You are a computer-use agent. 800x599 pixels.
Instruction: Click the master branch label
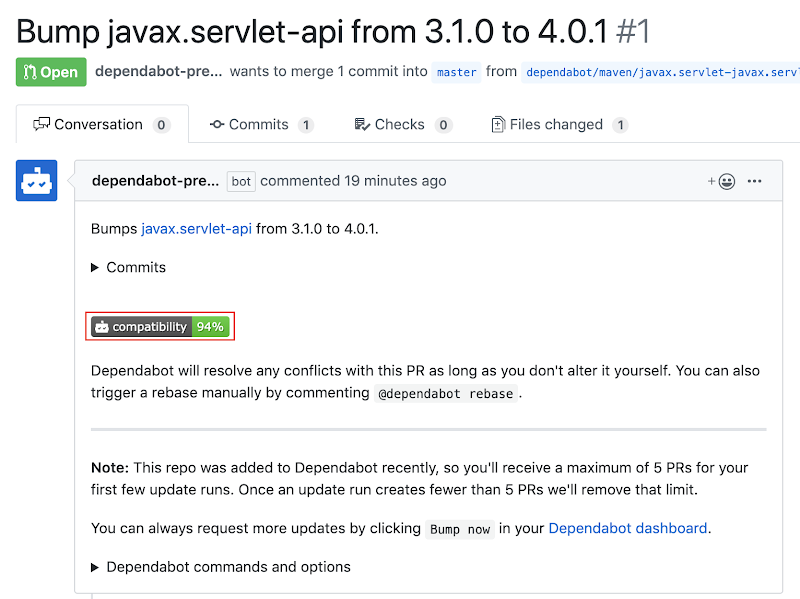[457, 72]
